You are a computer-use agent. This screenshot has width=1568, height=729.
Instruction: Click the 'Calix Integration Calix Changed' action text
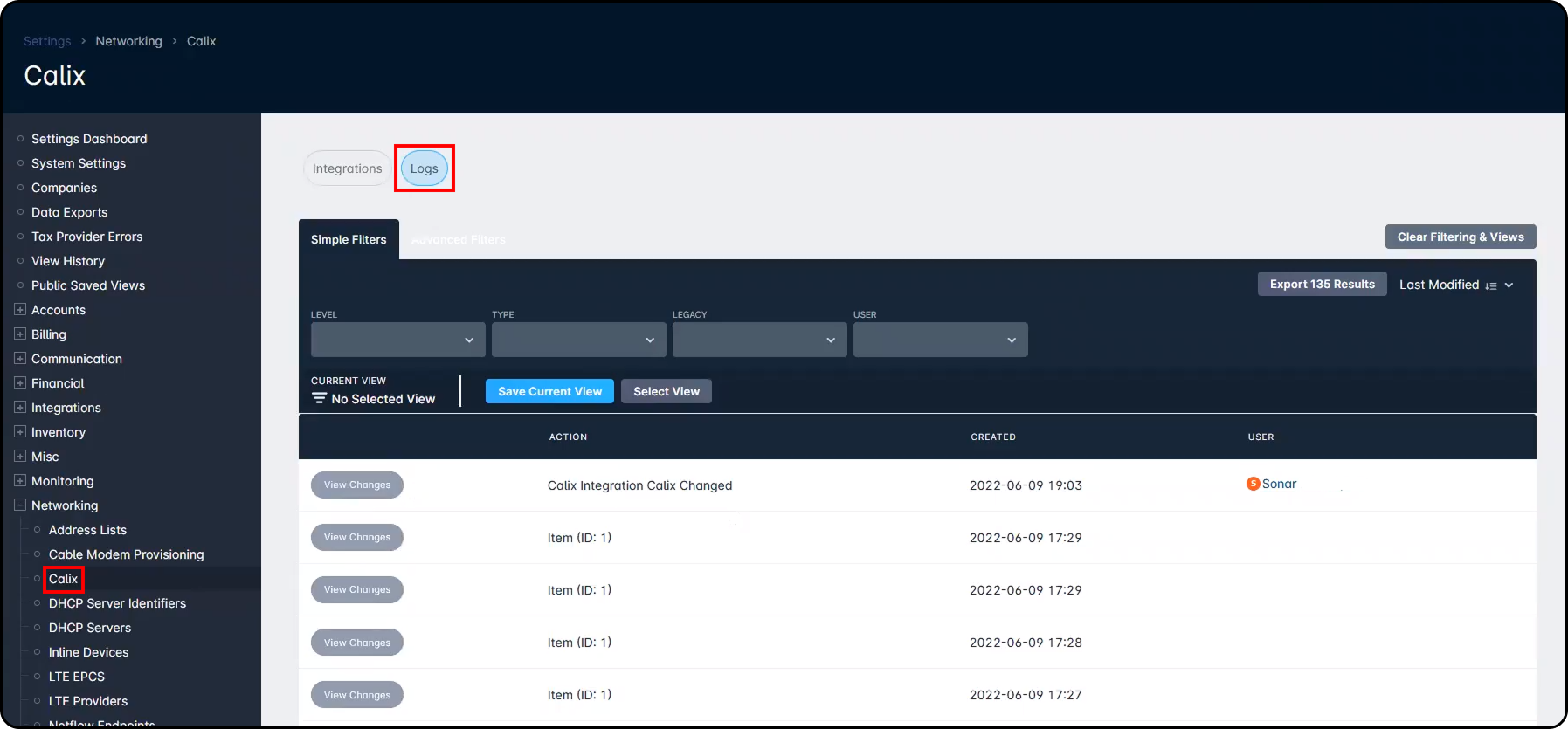click(639, 485)
